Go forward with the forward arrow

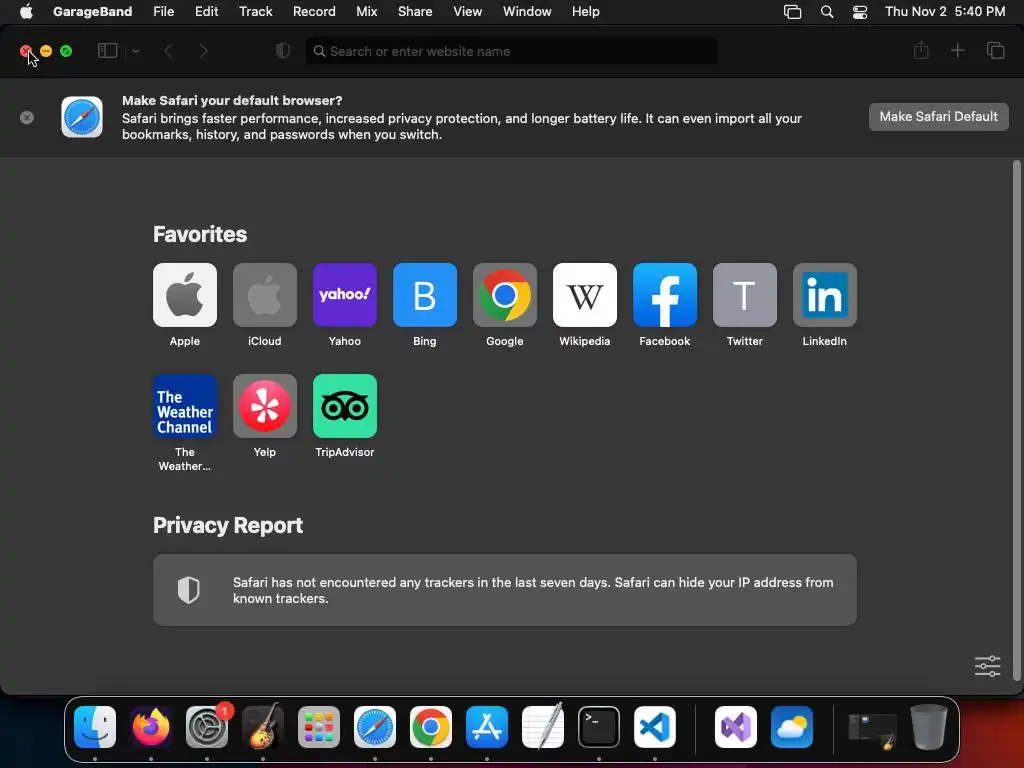pyautogui.click(x=204, y=51)
